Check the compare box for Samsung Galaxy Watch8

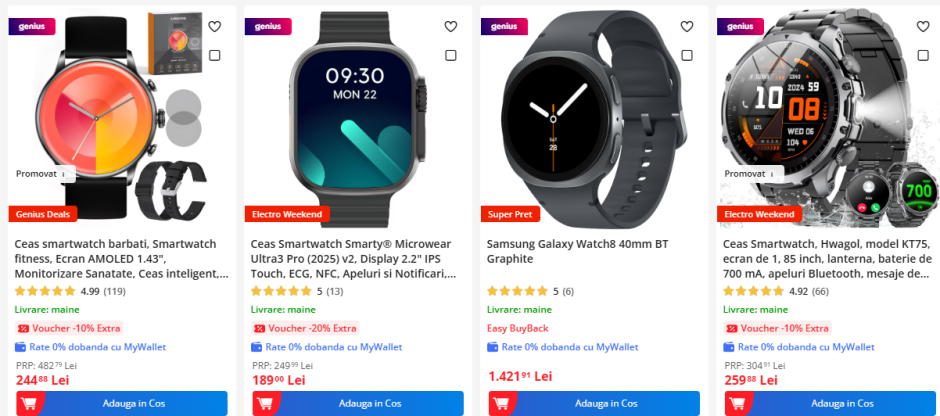tap(687, 56)
